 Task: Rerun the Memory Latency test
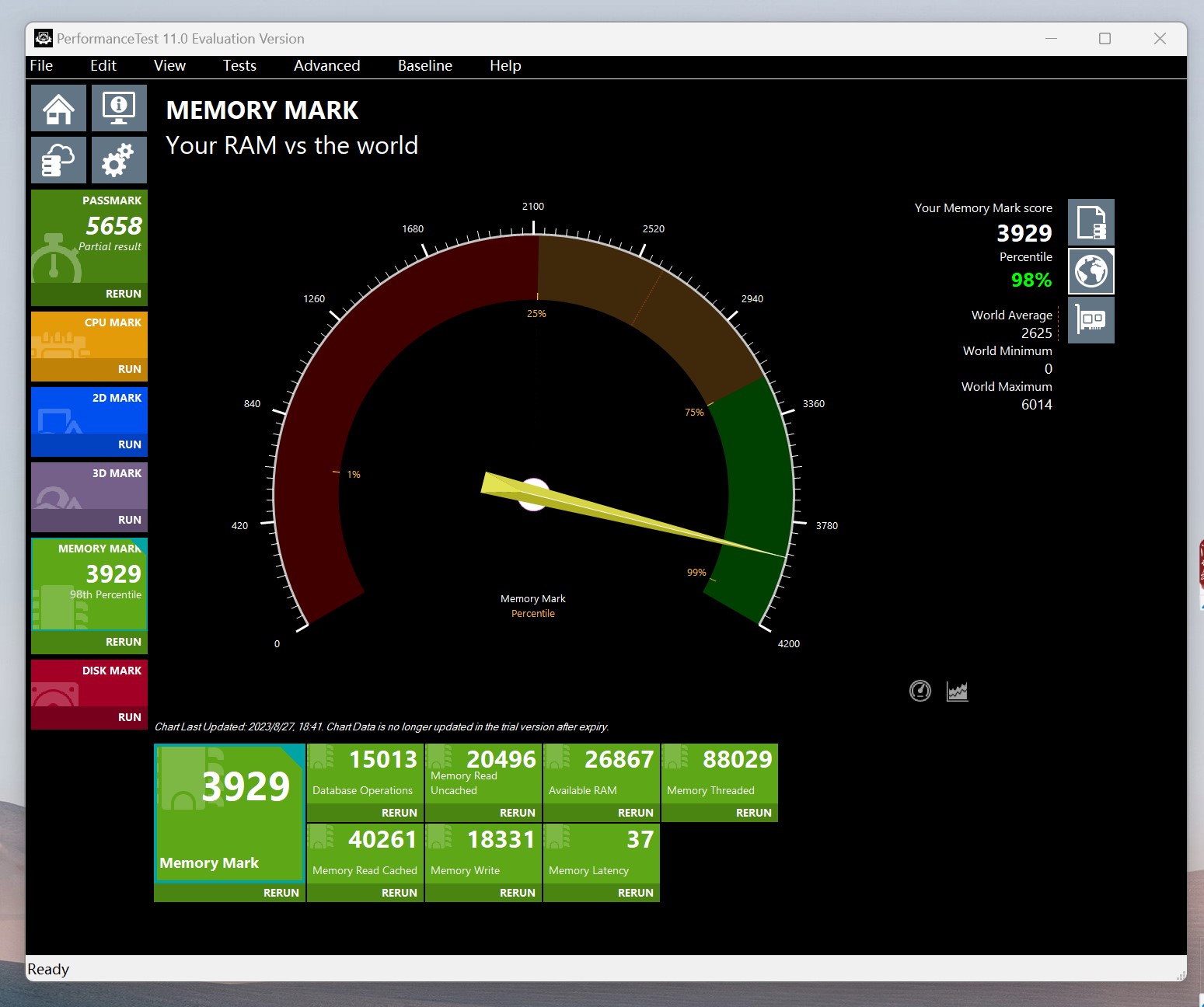click(635, 893)
